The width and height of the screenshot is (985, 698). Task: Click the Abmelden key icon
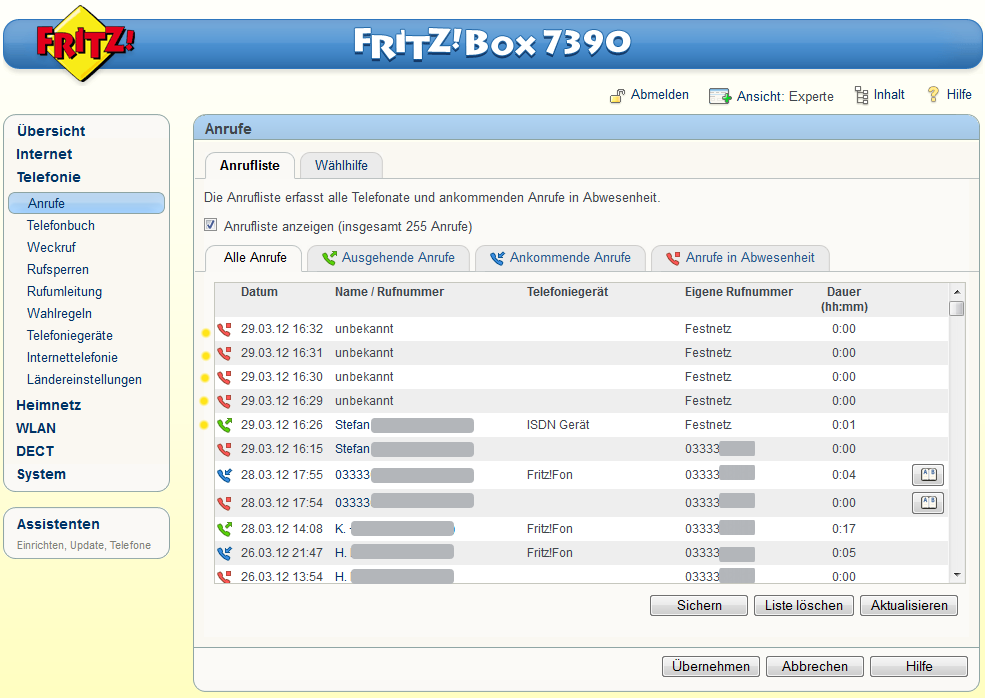tap(617, 95)
